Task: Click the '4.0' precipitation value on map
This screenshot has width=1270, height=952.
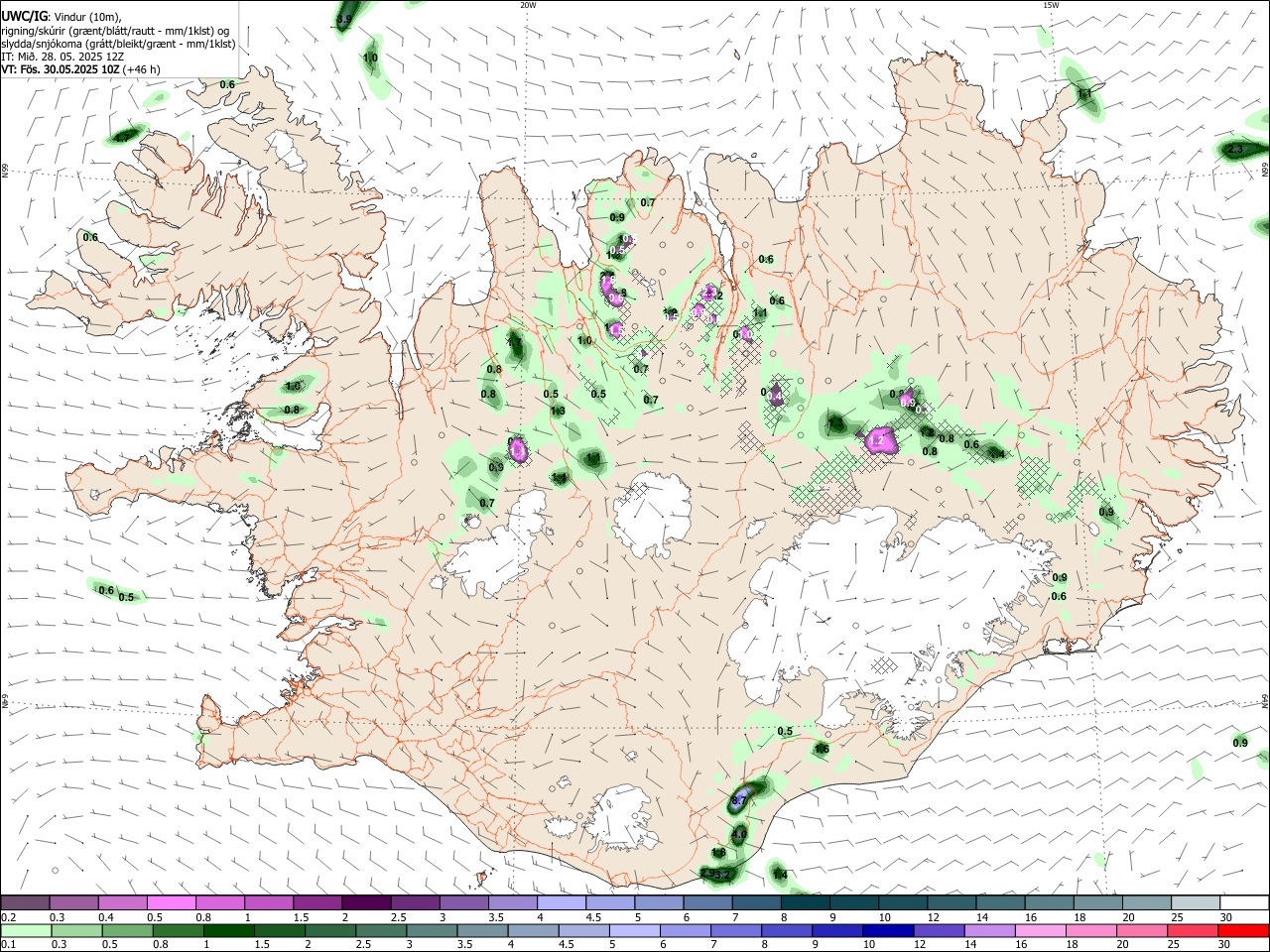Action: click(x=739, y=835)
